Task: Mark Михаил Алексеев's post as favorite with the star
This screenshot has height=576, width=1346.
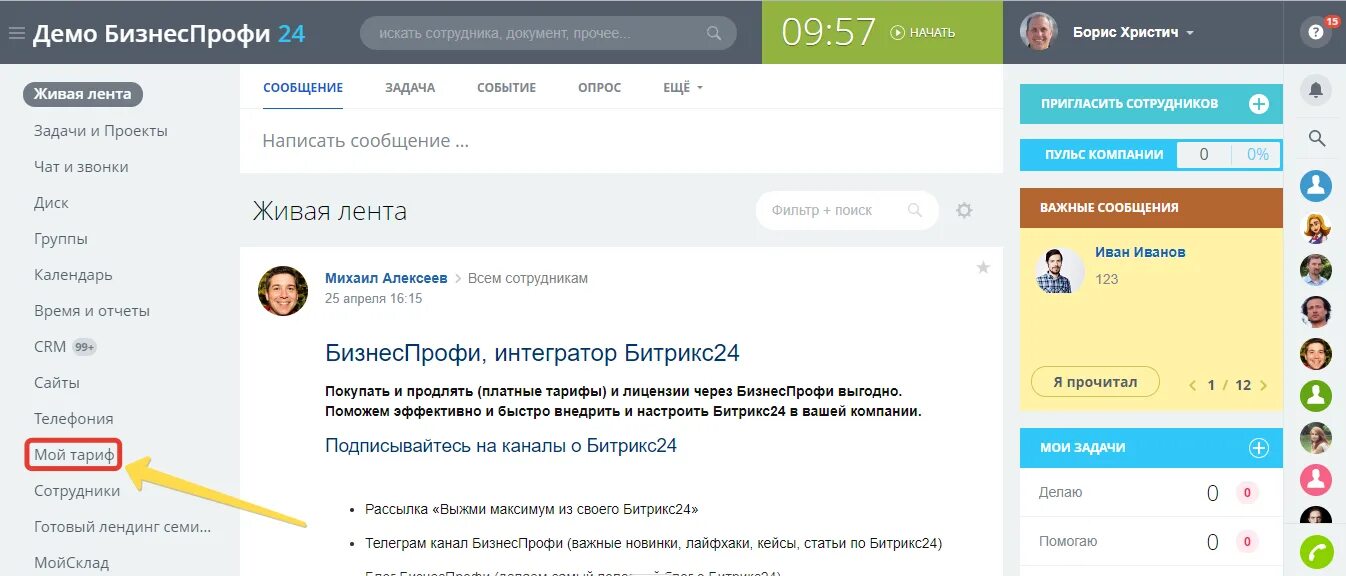Action: [983, 267]
